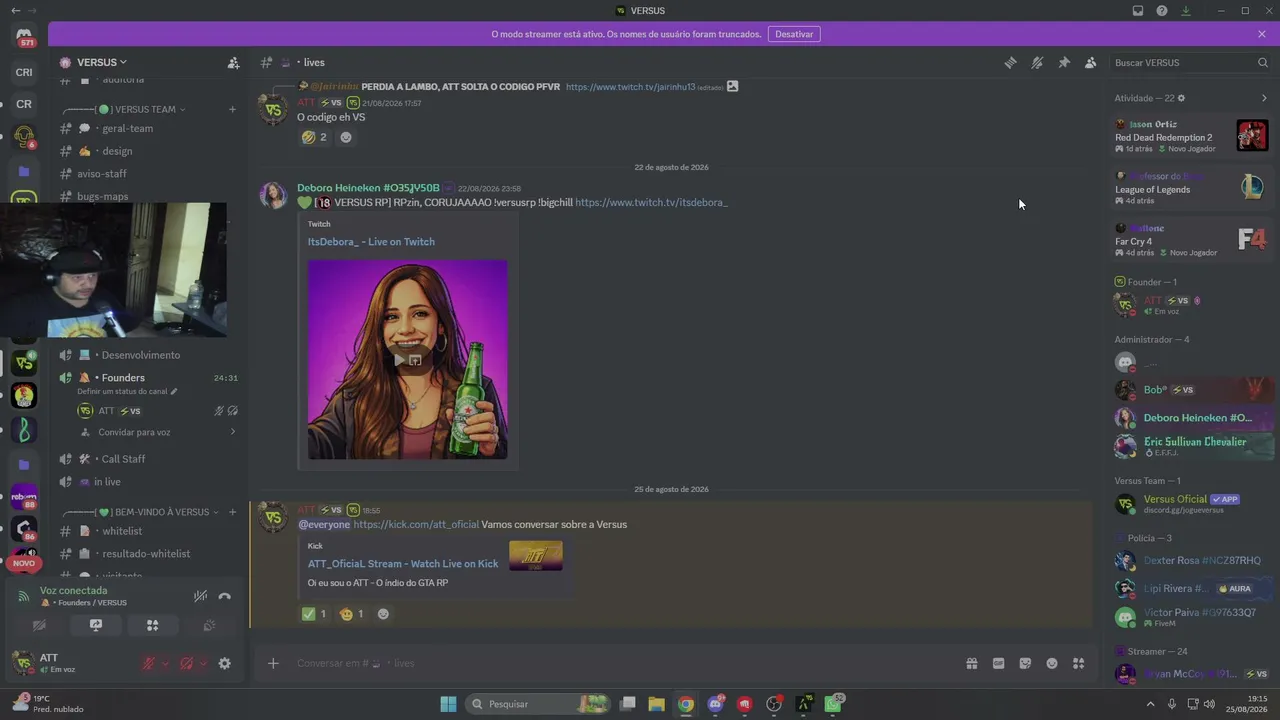Toggle the green checkmark reaction
This screenshot has width=1280, height=720.
pos(315,614)
